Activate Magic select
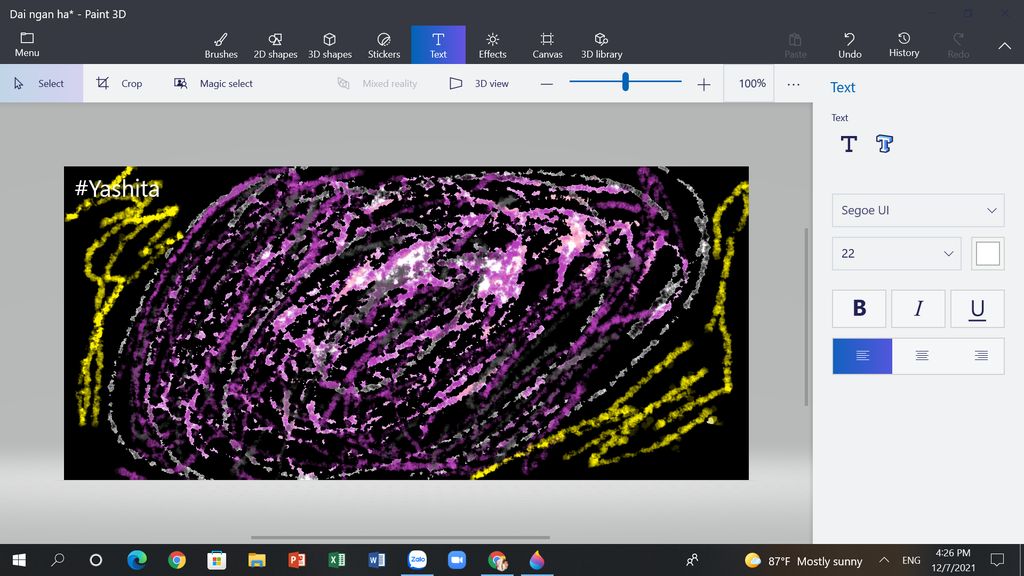The height and width of the screenshot is (576, 1024). tap(214, 84)
